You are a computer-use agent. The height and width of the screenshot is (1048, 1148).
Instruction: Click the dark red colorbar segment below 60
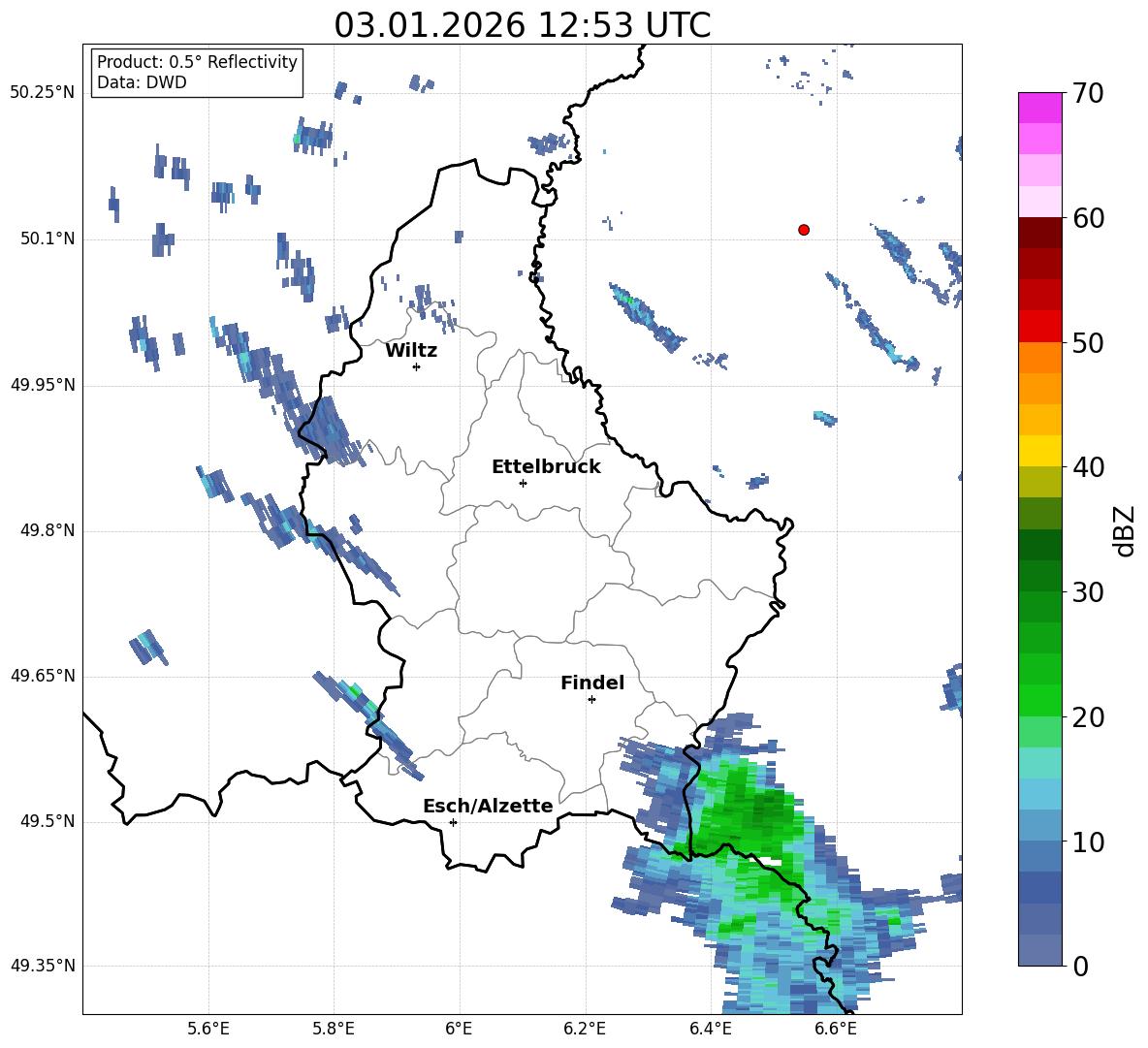point(1039,233)
